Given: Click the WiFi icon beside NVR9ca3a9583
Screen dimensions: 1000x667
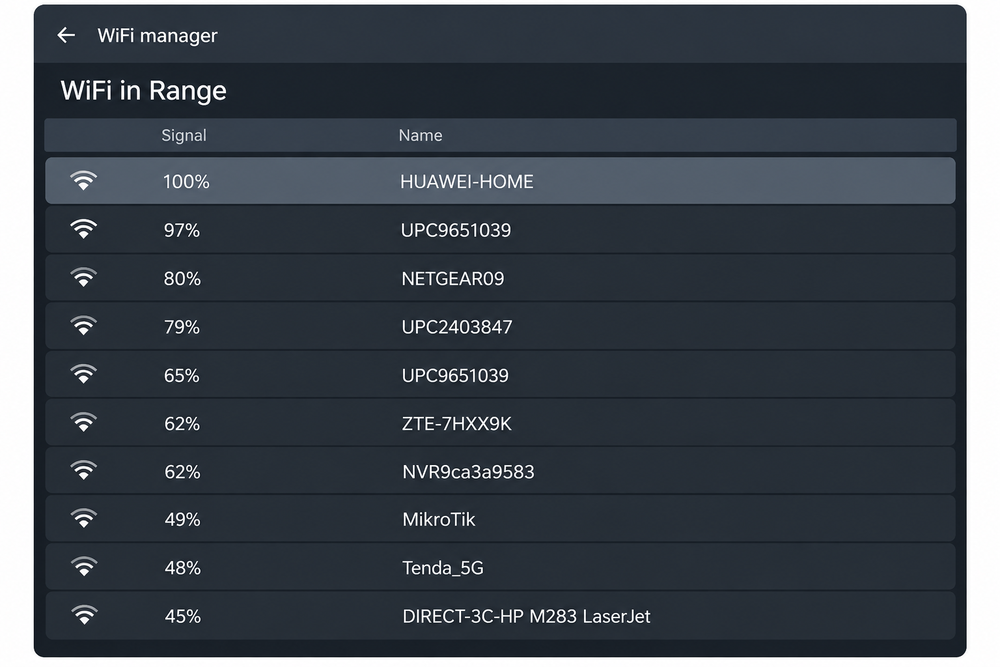Looking at the screenshot, I should pos(84,471).
